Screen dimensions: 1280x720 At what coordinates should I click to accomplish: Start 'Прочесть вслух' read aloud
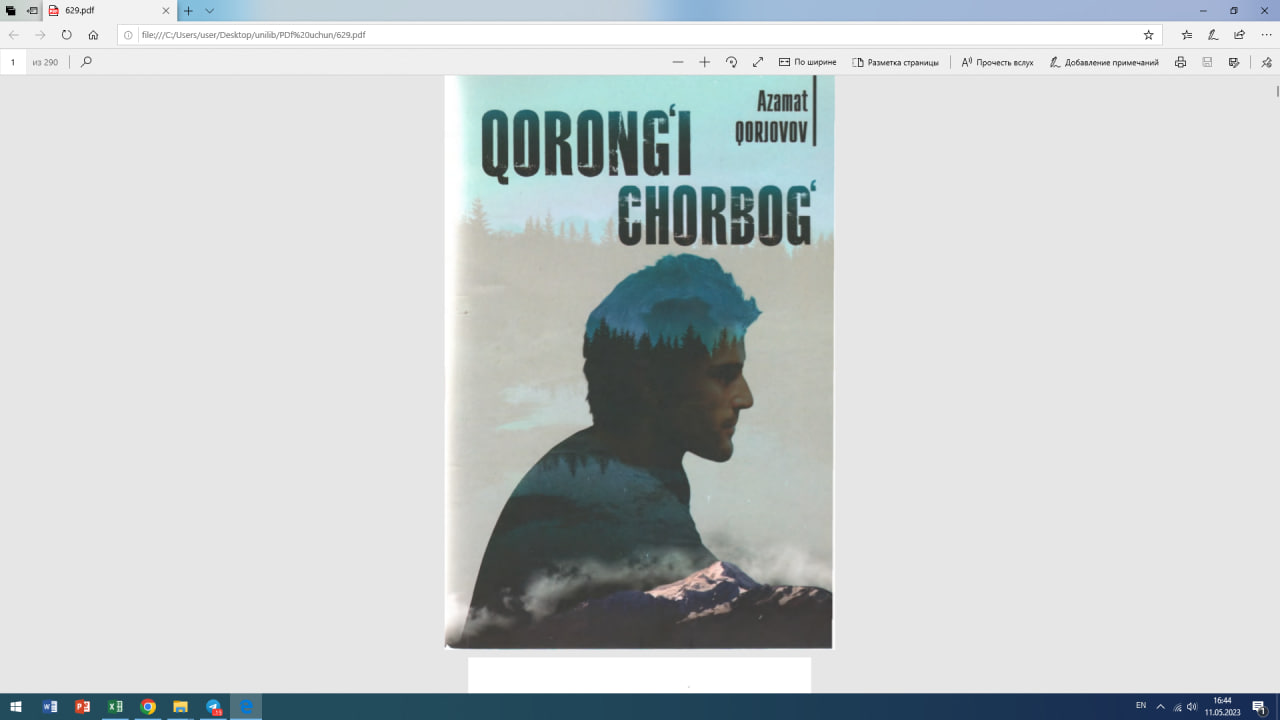(x=996, y=61)
